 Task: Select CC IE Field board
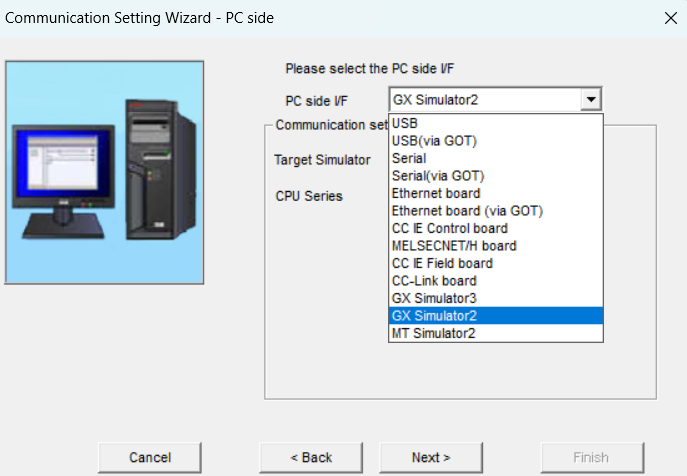click(496, 263)
